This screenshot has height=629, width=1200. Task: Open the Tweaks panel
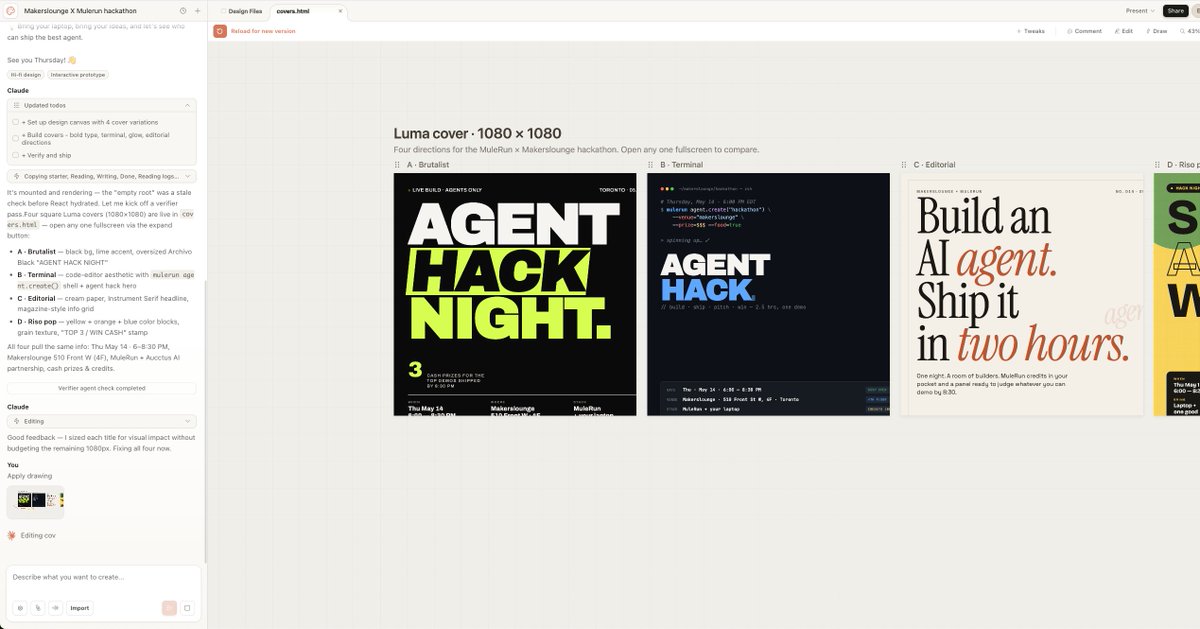(1030, 31)
